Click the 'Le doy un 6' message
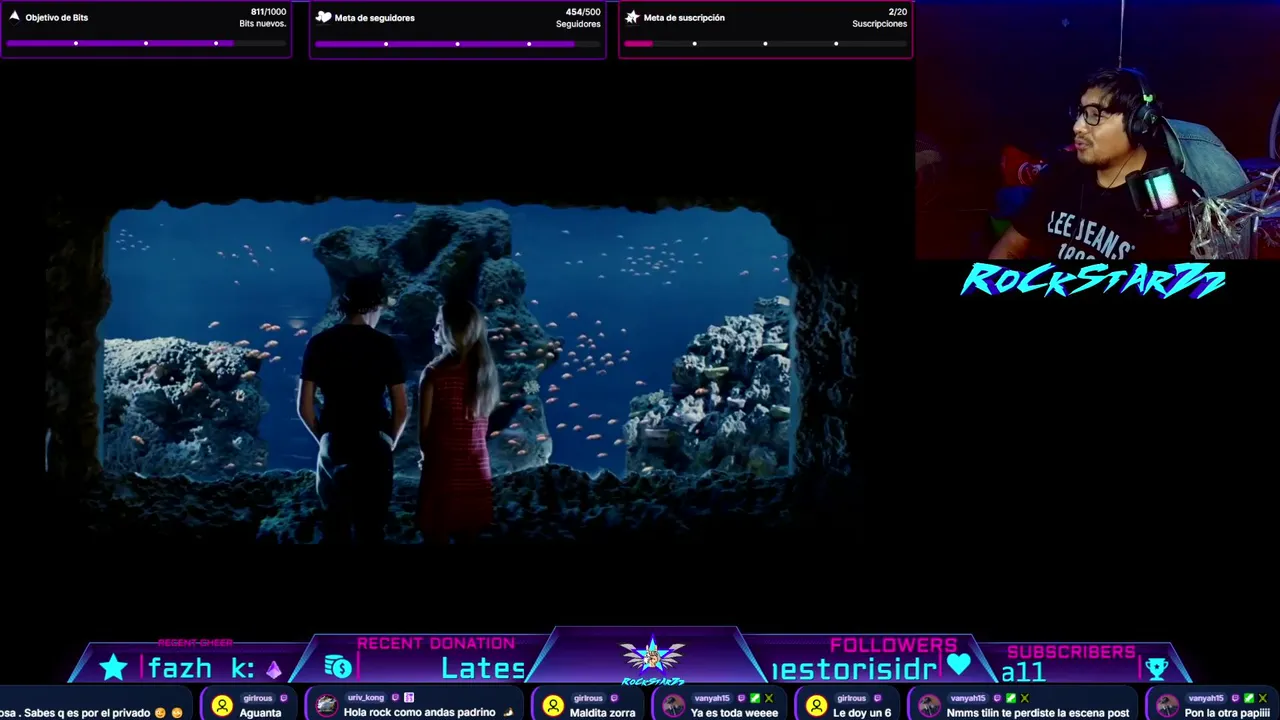This screenshot has width=1280, height=720. point(862,713)
